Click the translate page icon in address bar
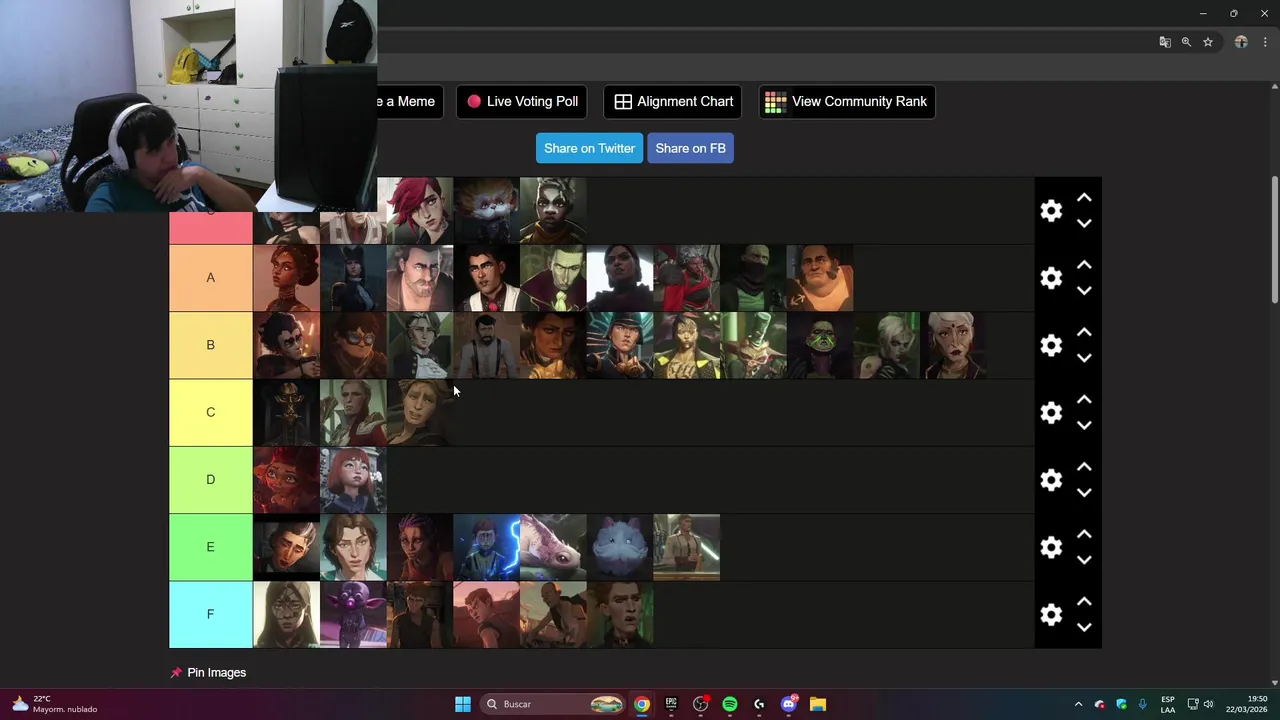This screenshot has height=720, width=1280. click(x=1165, y=42)
